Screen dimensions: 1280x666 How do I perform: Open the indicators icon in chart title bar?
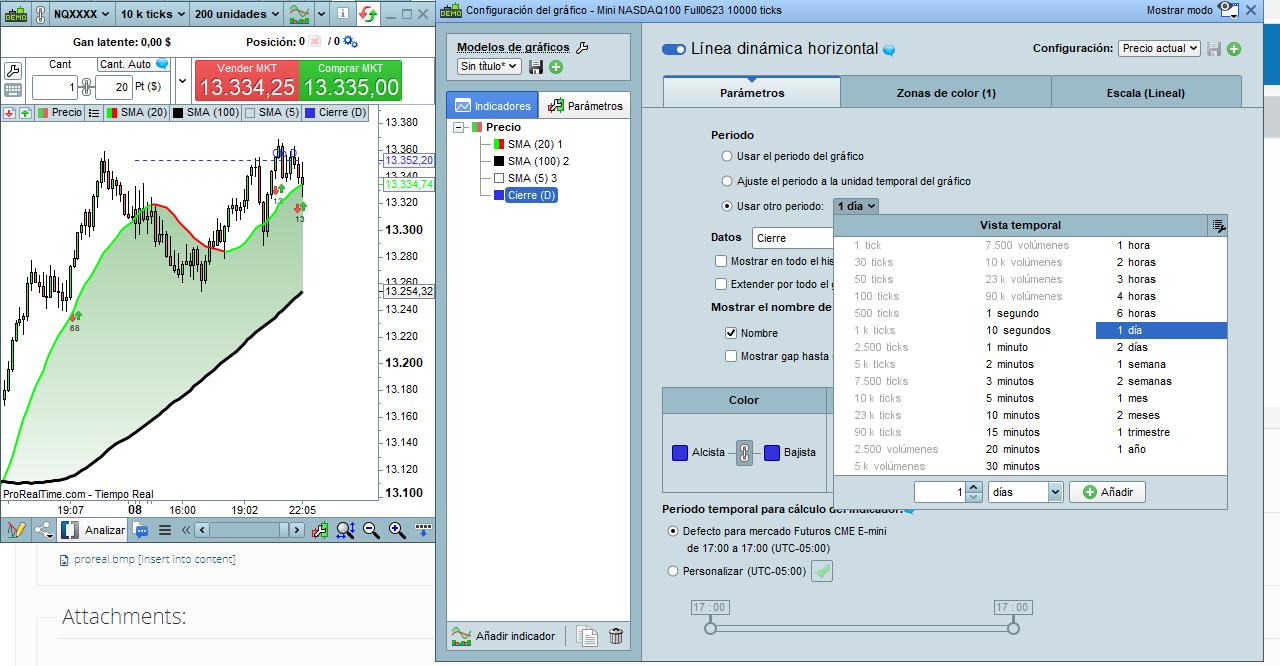pos(298,14)
